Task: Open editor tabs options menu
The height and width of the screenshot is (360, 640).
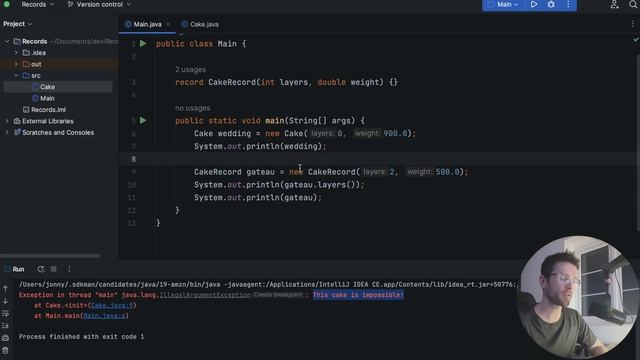Action: pos(633,24)
